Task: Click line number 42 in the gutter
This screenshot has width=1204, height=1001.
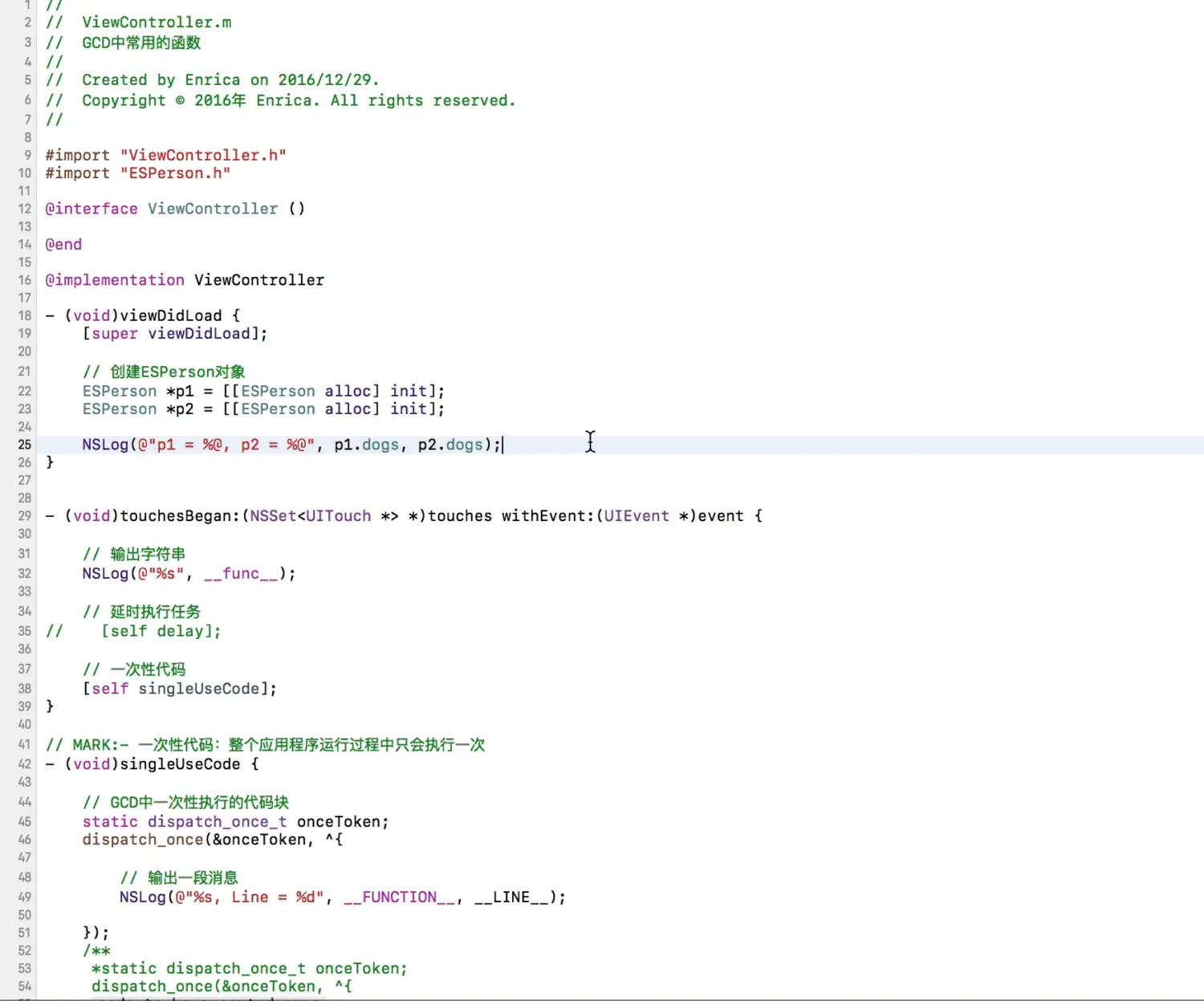Action: tap(25, 764)
